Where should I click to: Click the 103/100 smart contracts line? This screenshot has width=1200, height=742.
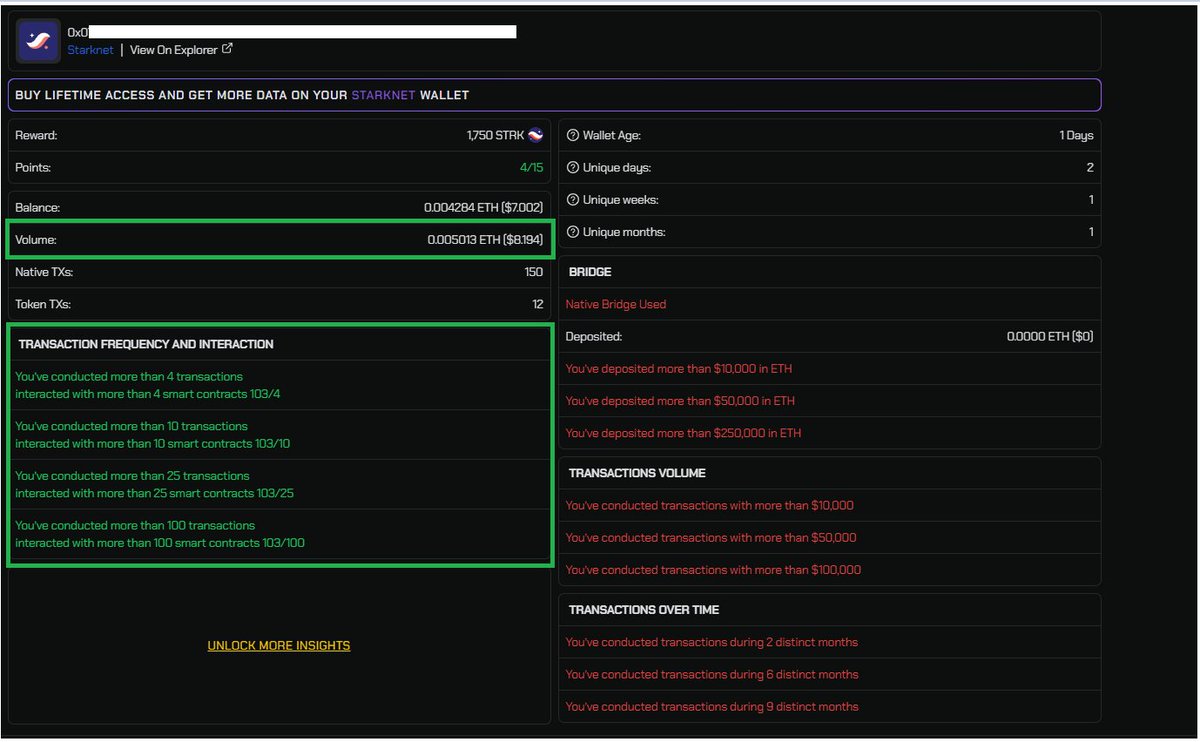(x=160, y=543)
